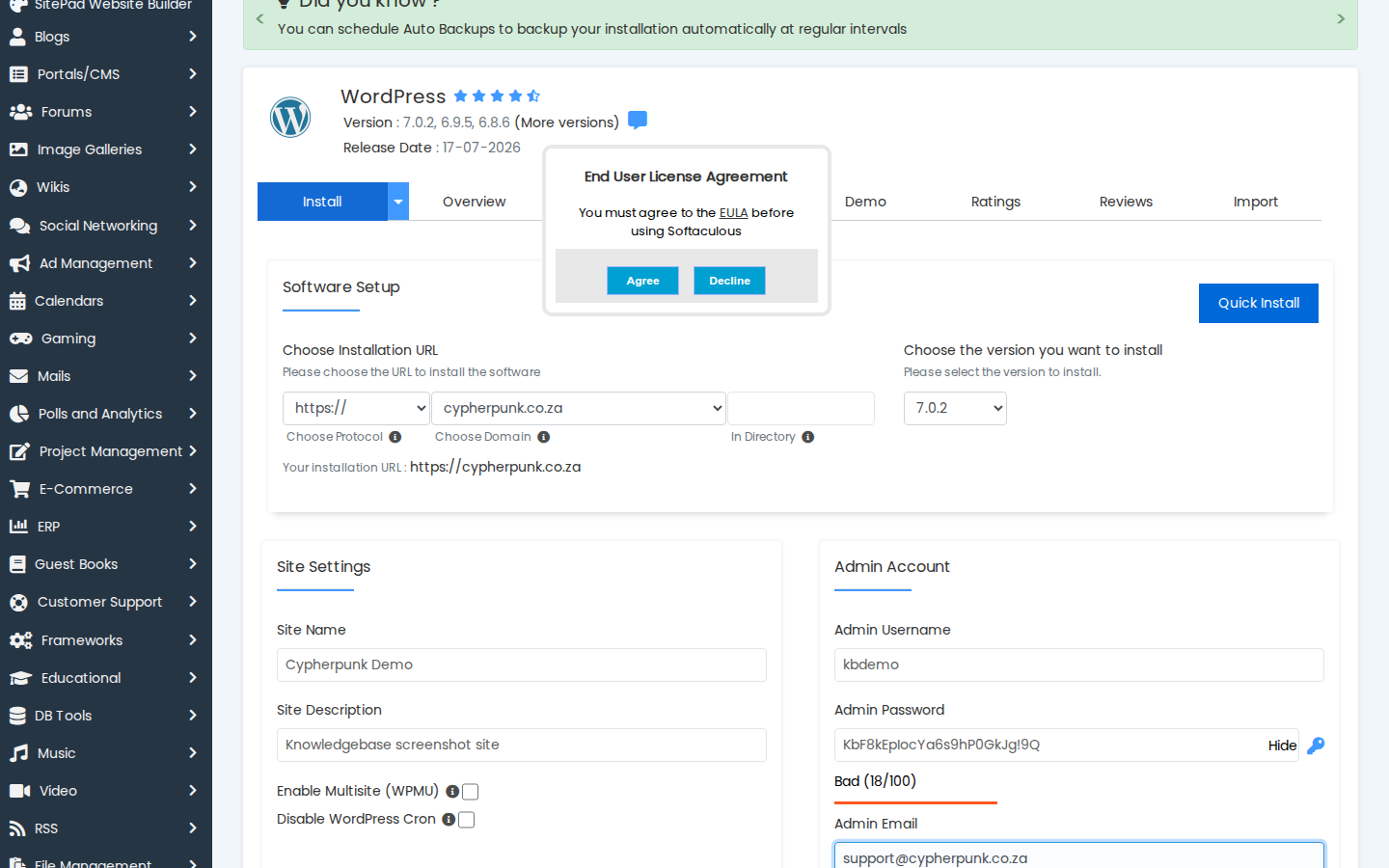
Task: Show the previous tip arrow
Action: 259,18
